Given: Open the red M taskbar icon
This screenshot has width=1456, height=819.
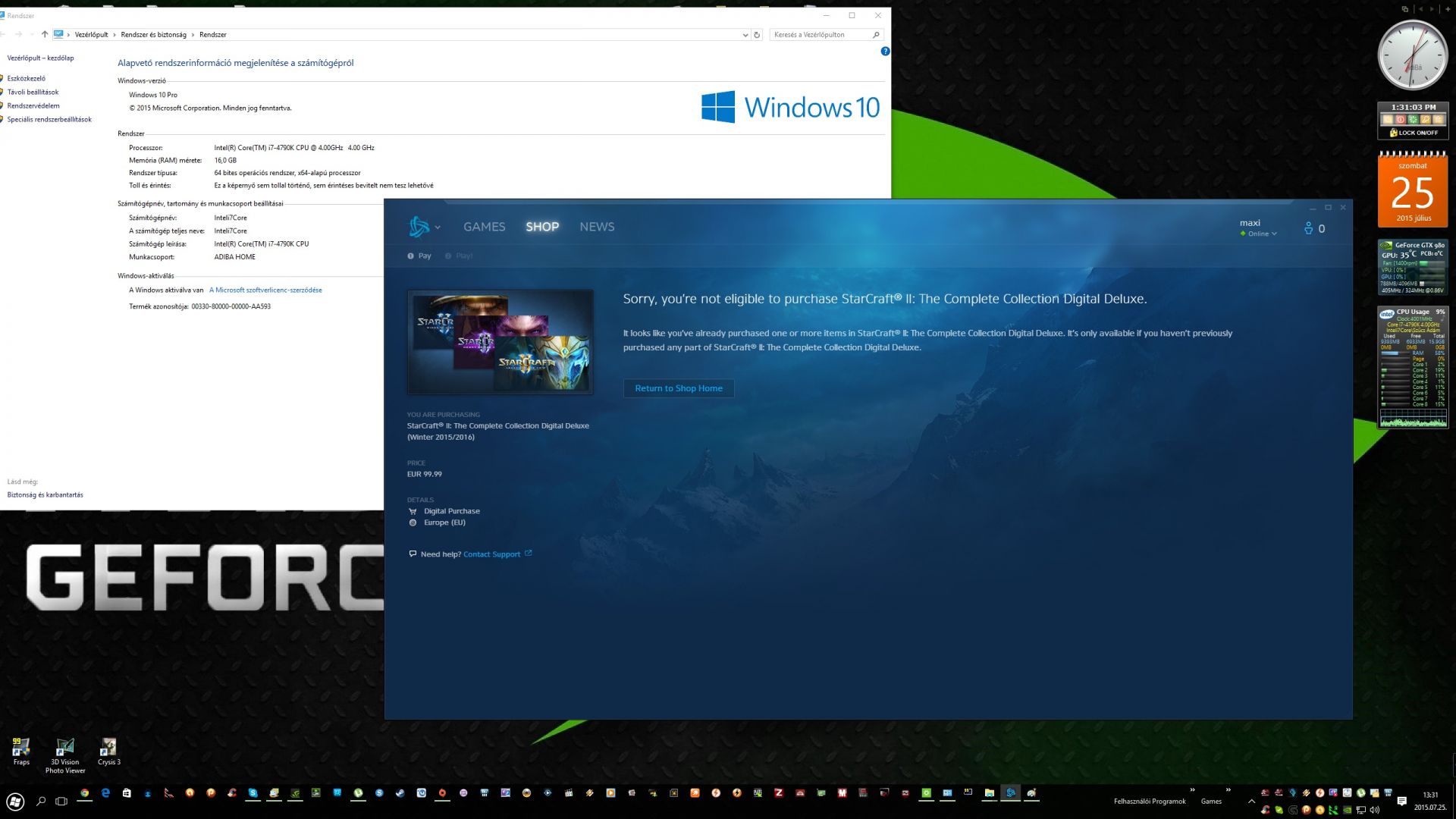Looking at the screenshot, I should point(842,793).
